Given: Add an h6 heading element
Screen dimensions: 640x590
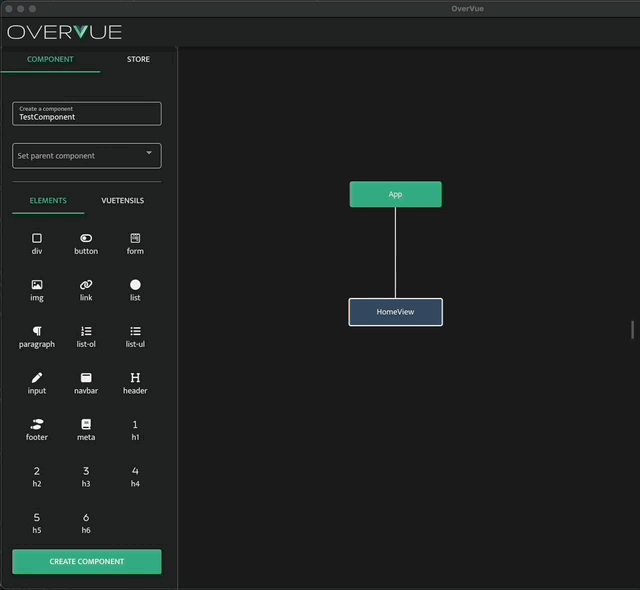Looking at the screenshot, I should 86,523.
